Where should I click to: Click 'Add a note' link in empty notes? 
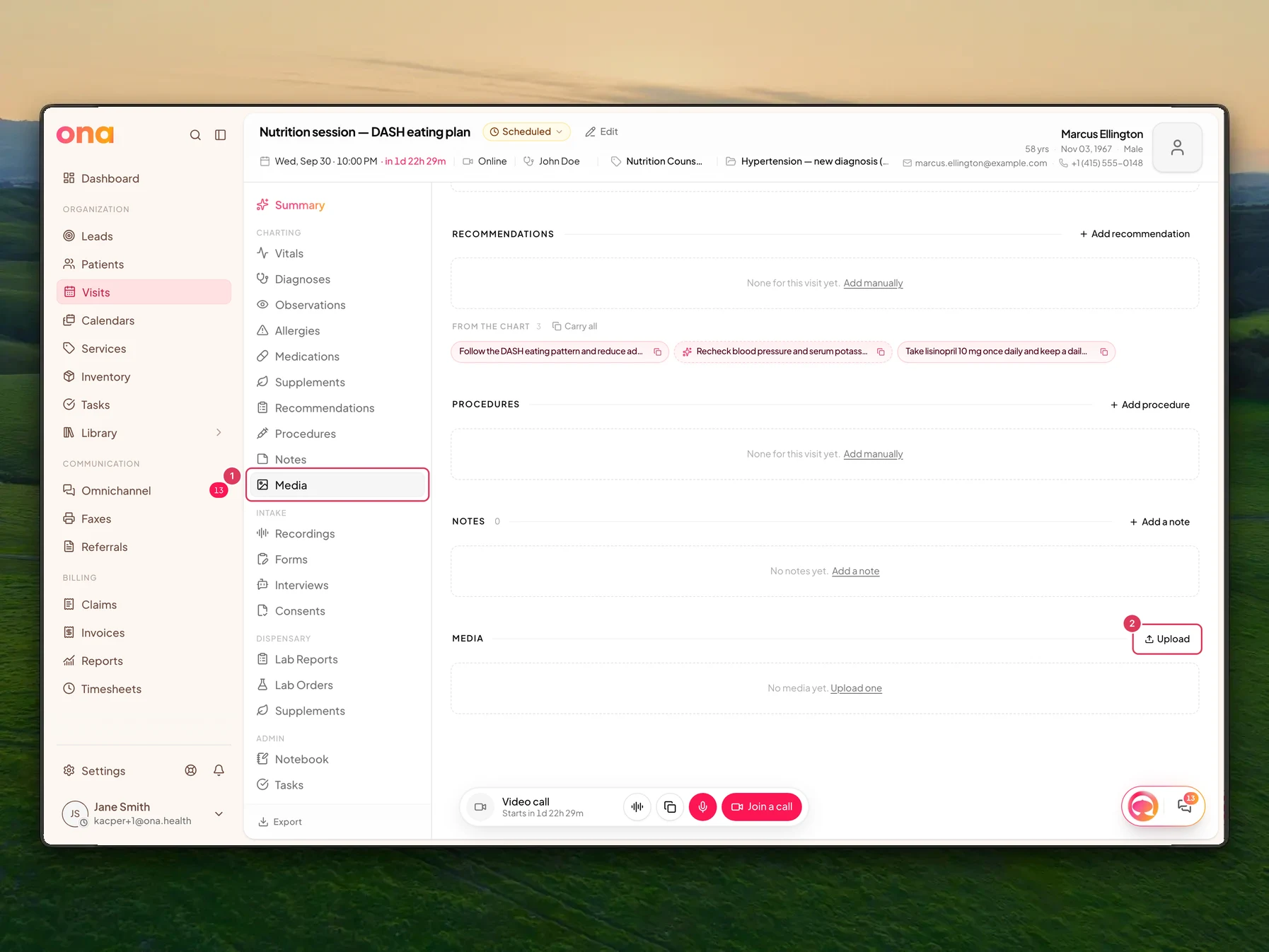coord(855,571)
